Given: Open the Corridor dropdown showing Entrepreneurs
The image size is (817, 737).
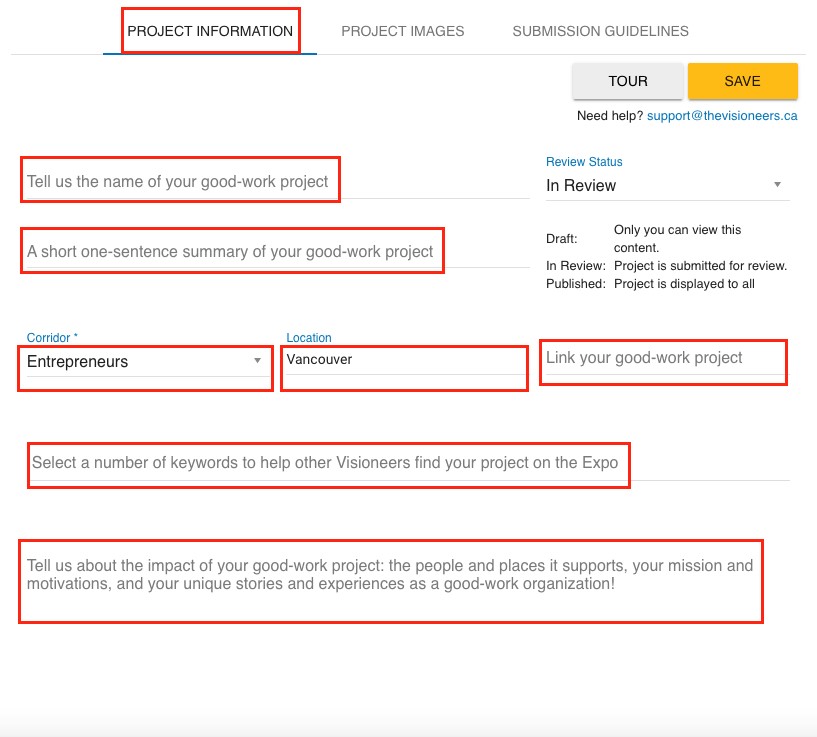Looking at the screenshot, I should pyautogui.click(x=140, y=362).
